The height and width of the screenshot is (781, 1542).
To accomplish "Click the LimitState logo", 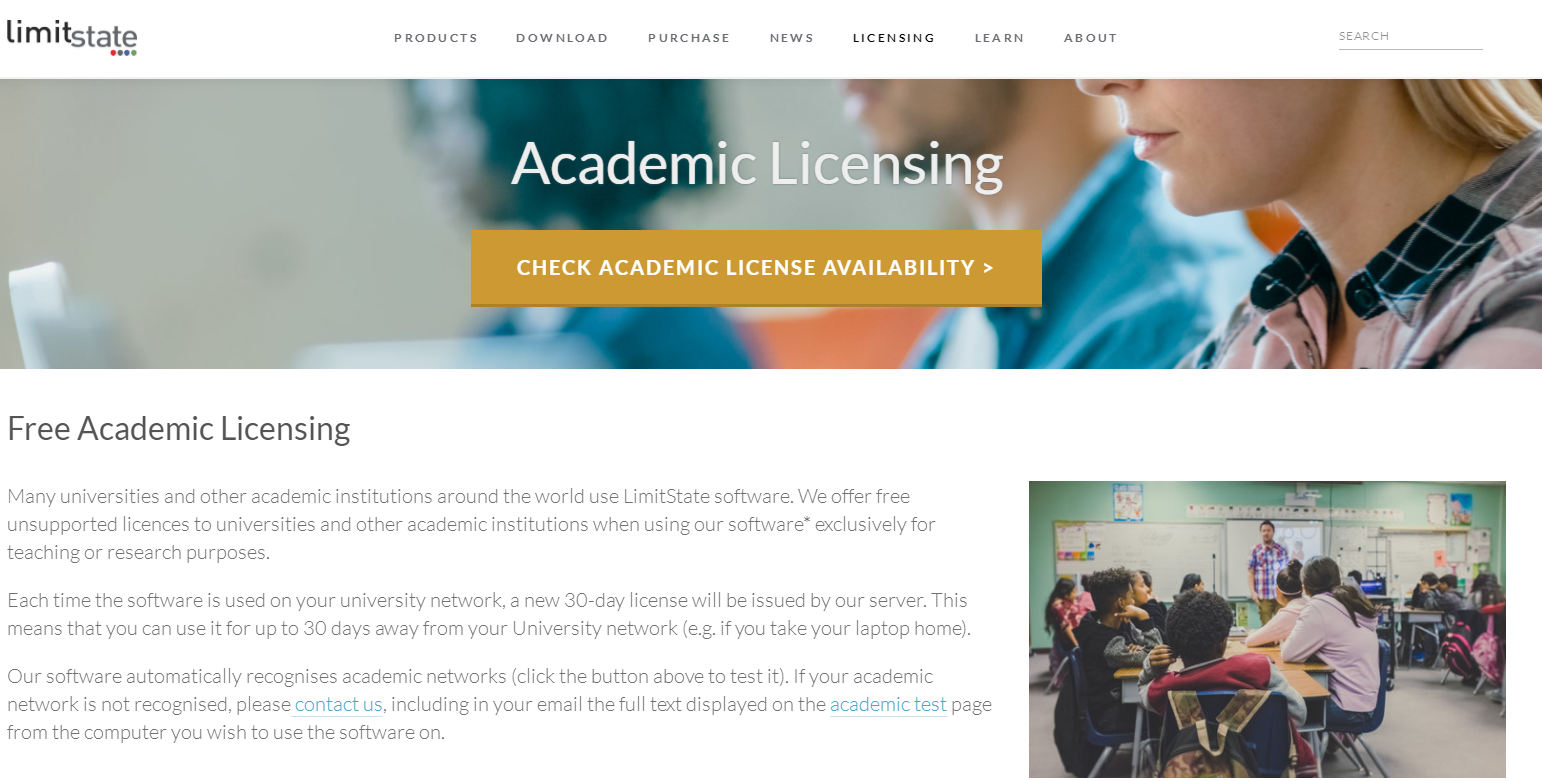I will click(x=71, y=37).
